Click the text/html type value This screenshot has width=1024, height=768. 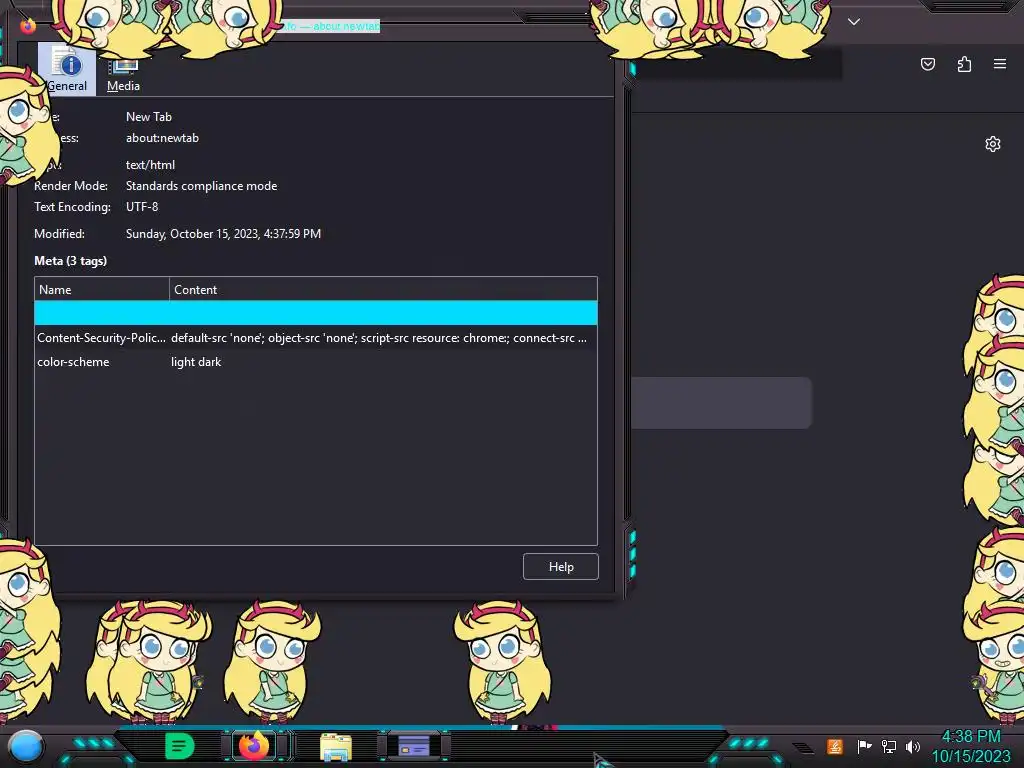[x=150, y=165]
